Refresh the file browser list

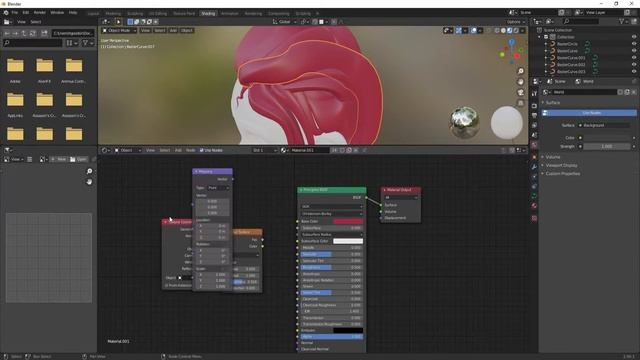click(33, 33)
